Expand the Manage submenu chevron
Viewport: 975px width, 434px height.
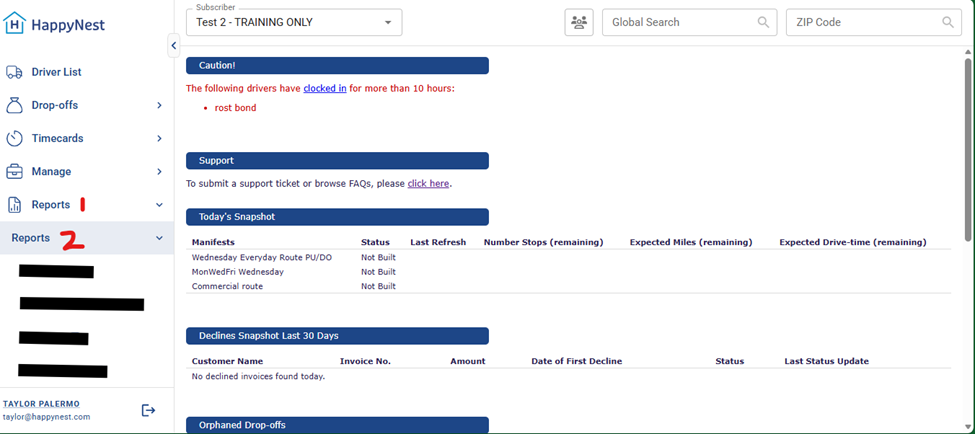[159, 171]
